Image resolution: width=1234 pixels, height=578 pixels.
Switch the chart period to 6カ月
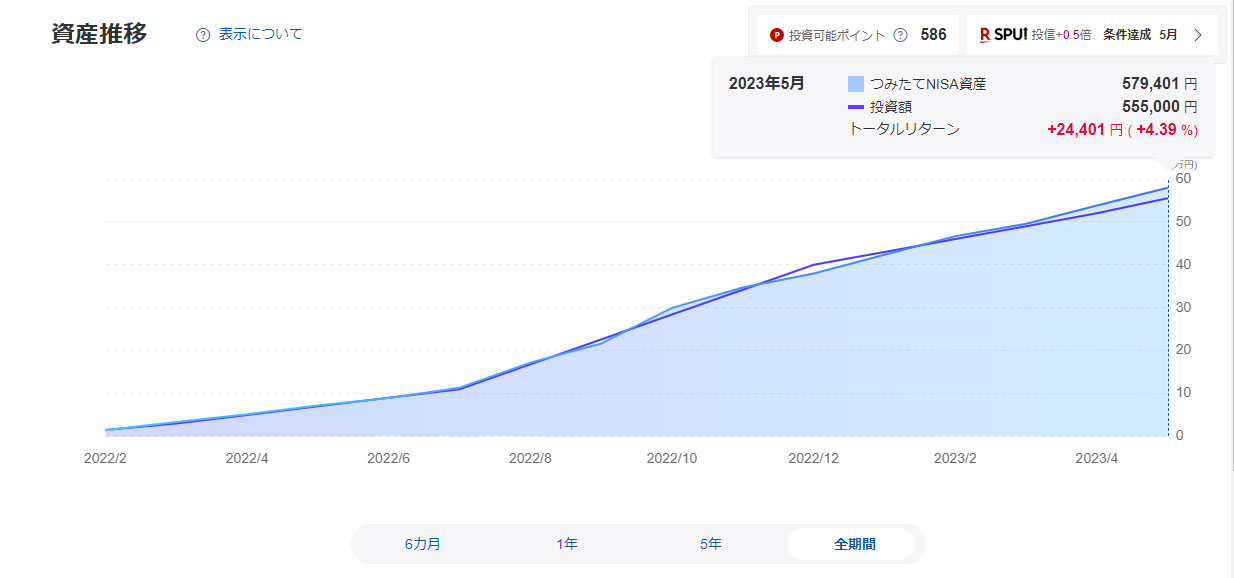point(422,544)
